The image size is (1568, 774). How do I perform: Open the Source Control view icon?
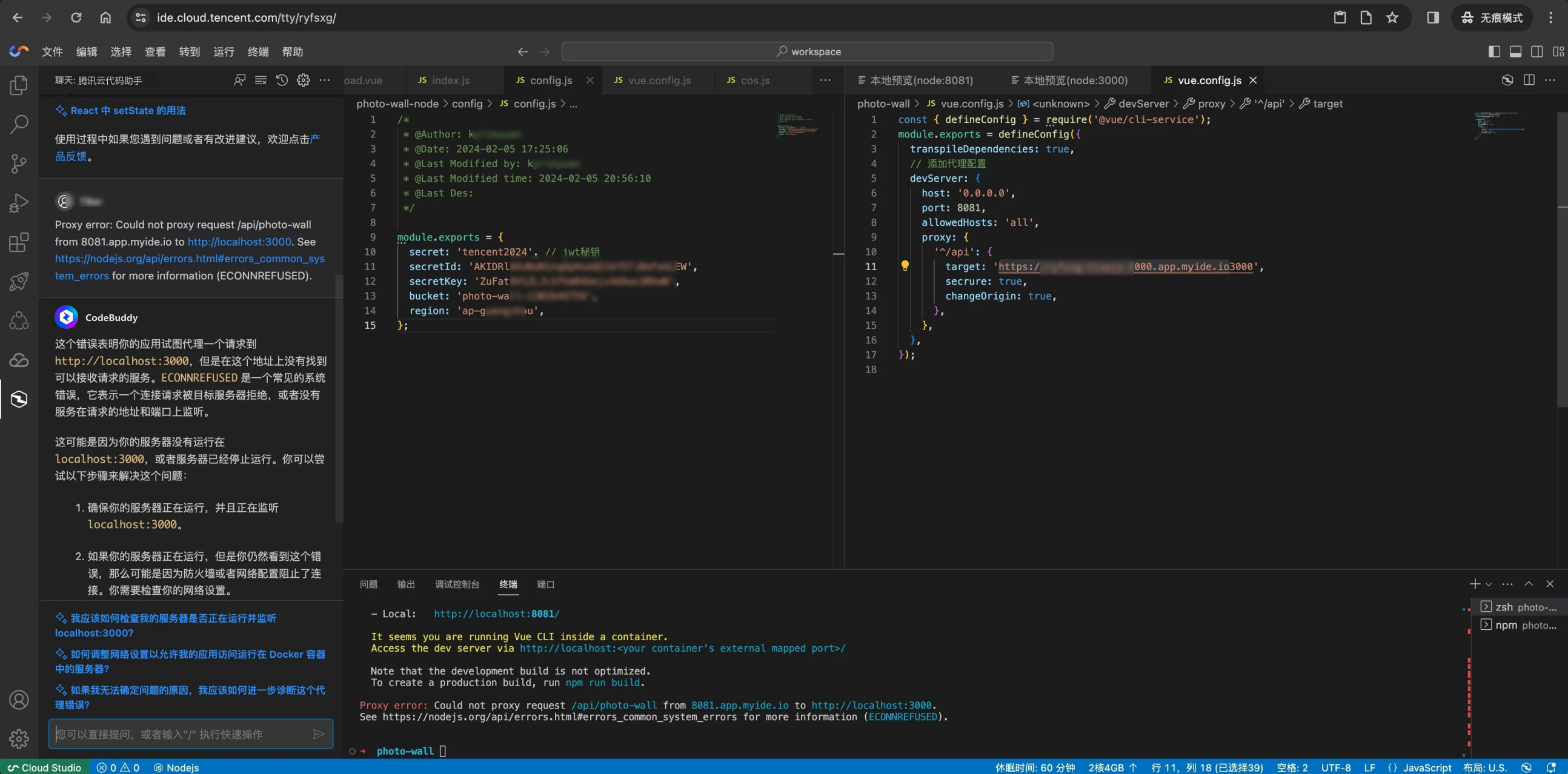(19, 163)
